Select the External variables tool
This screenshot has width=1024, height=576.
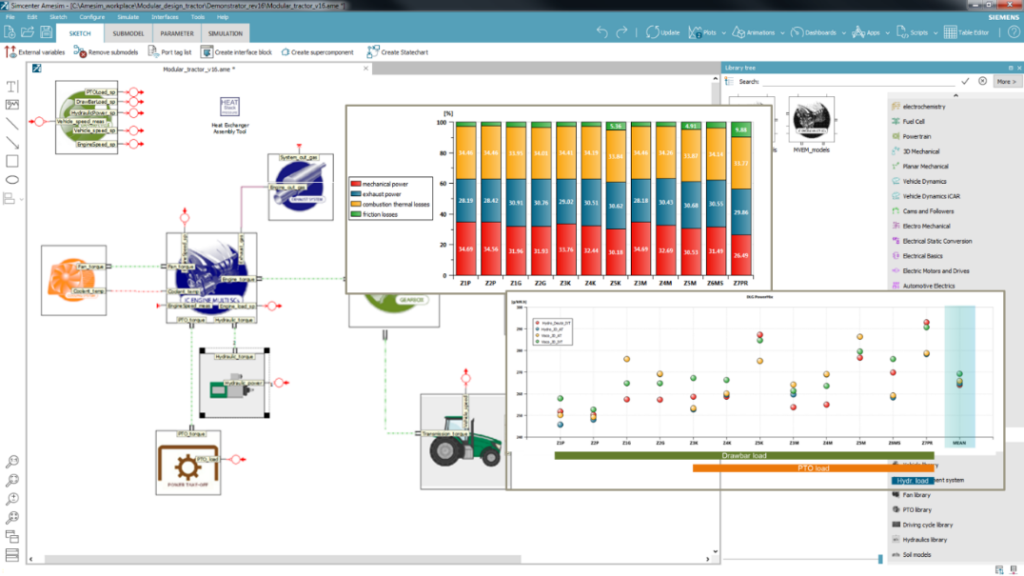(x=40, y=51)
